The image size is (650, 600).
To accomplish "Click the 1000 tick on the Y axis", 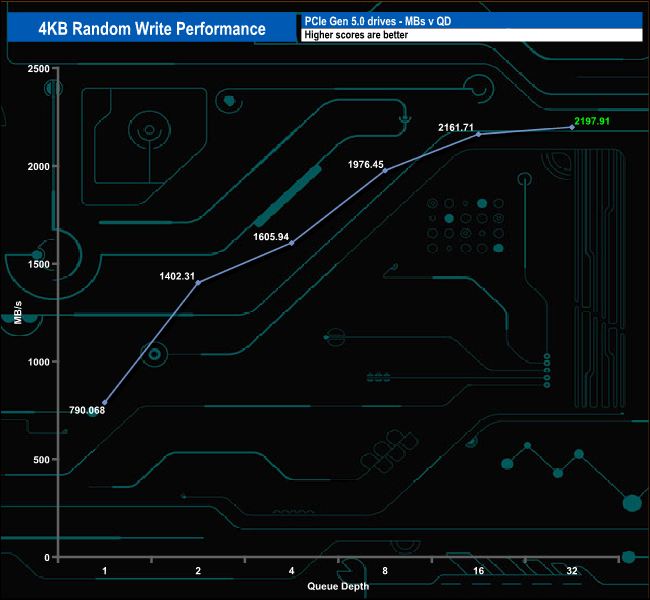I will coord(37,362).
